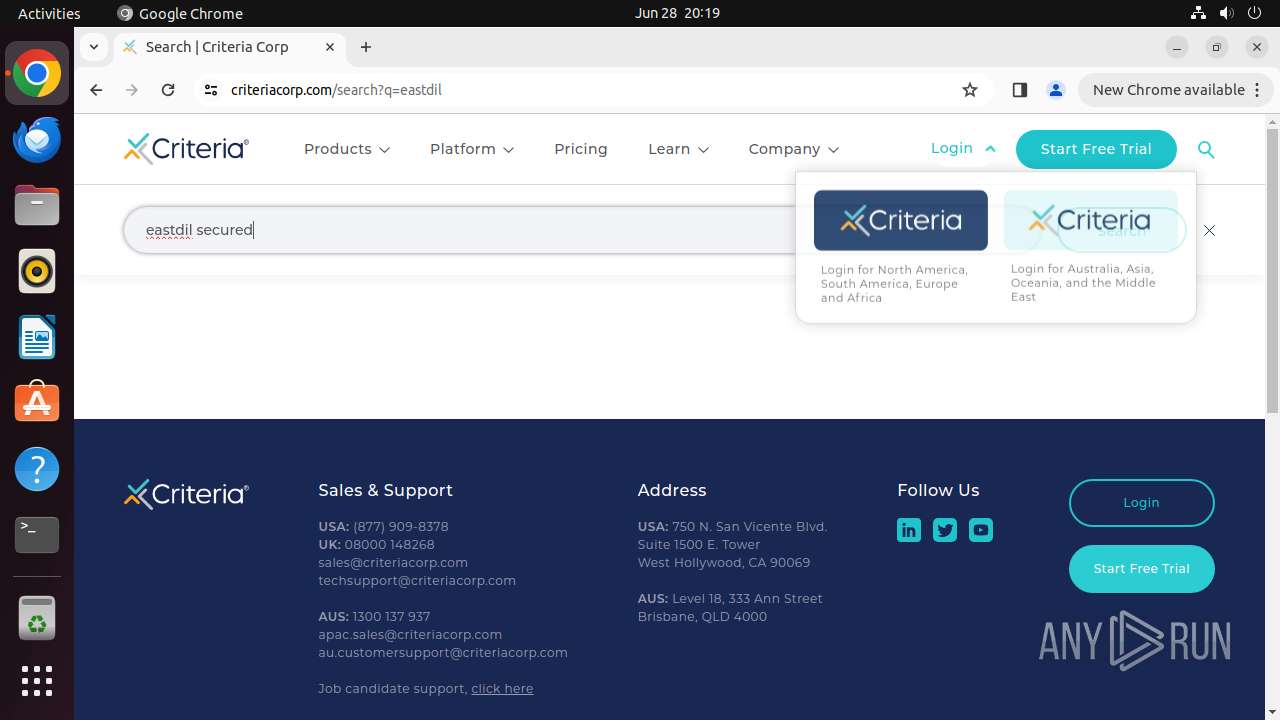
Task: Open the clock showing Jun 28 20:19
Action: coord(677,13)
